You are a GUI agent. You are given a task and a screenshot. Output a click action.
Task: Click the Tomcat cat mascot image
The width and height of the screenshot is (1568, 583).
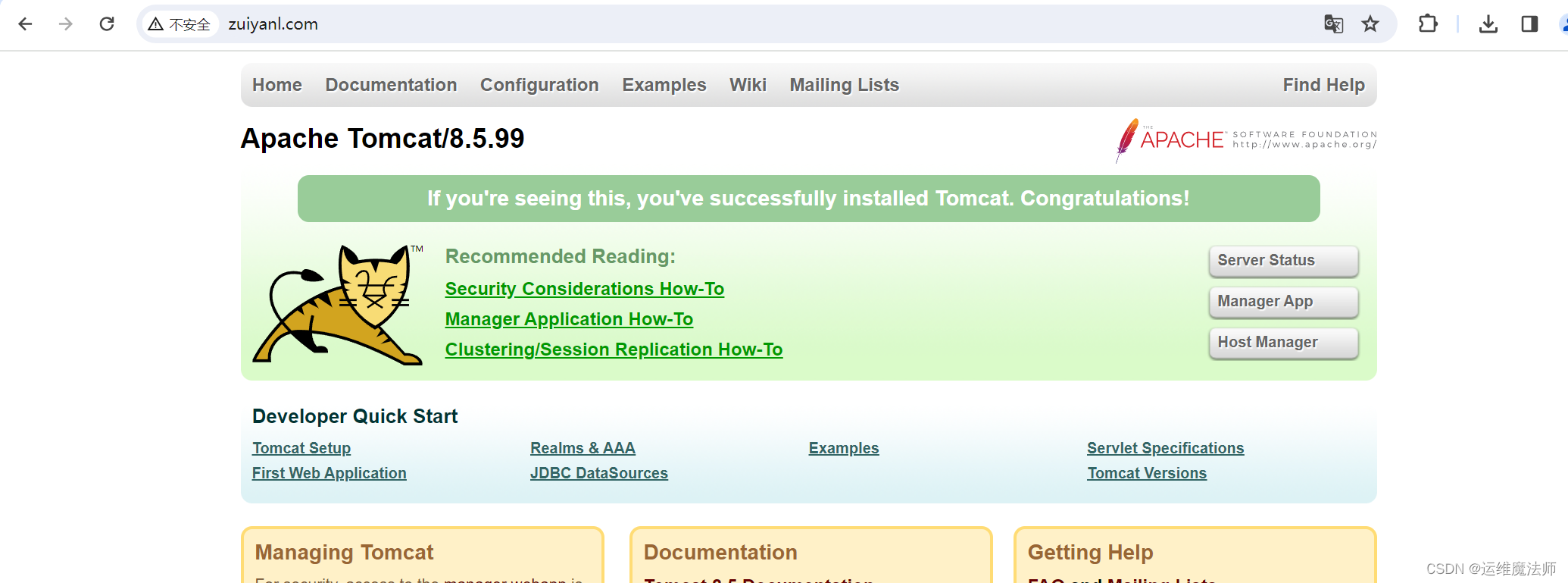point(339,304)
